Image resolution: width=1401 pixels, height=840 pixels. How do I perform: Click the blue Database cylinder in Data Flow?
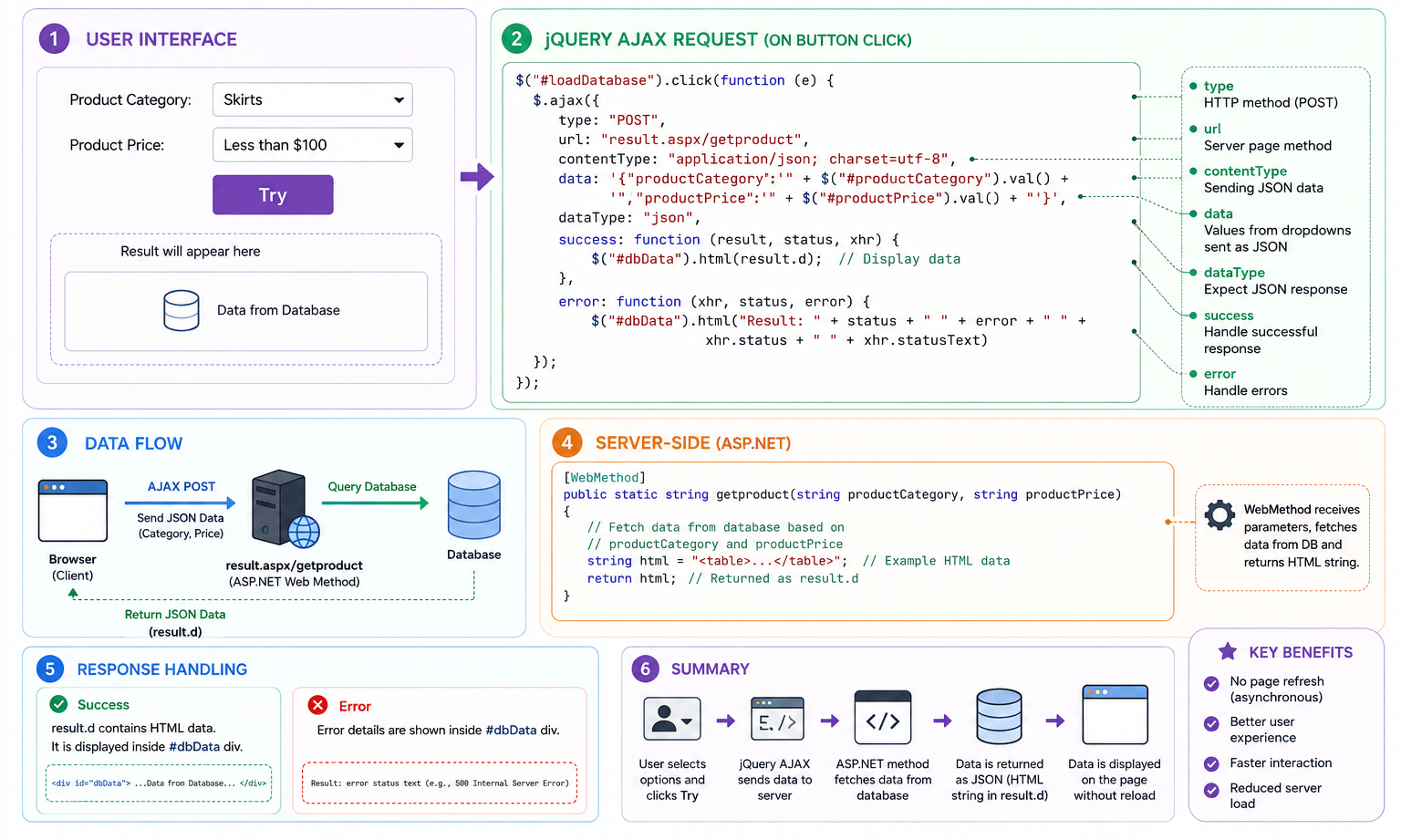(474, 505)
